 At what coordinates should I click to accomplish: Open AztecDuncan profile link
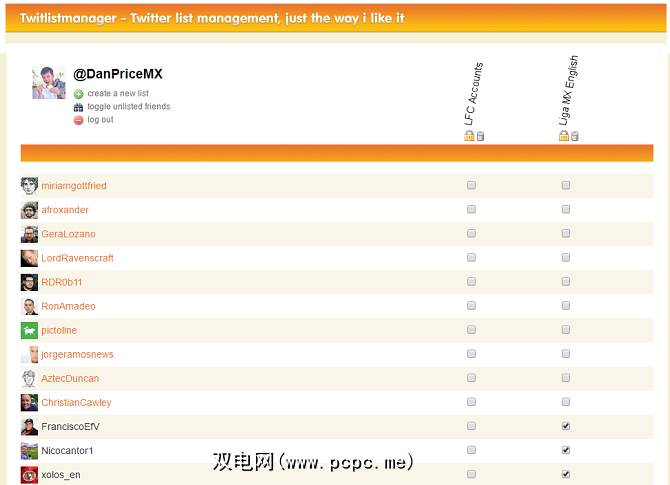click(70, 379)
